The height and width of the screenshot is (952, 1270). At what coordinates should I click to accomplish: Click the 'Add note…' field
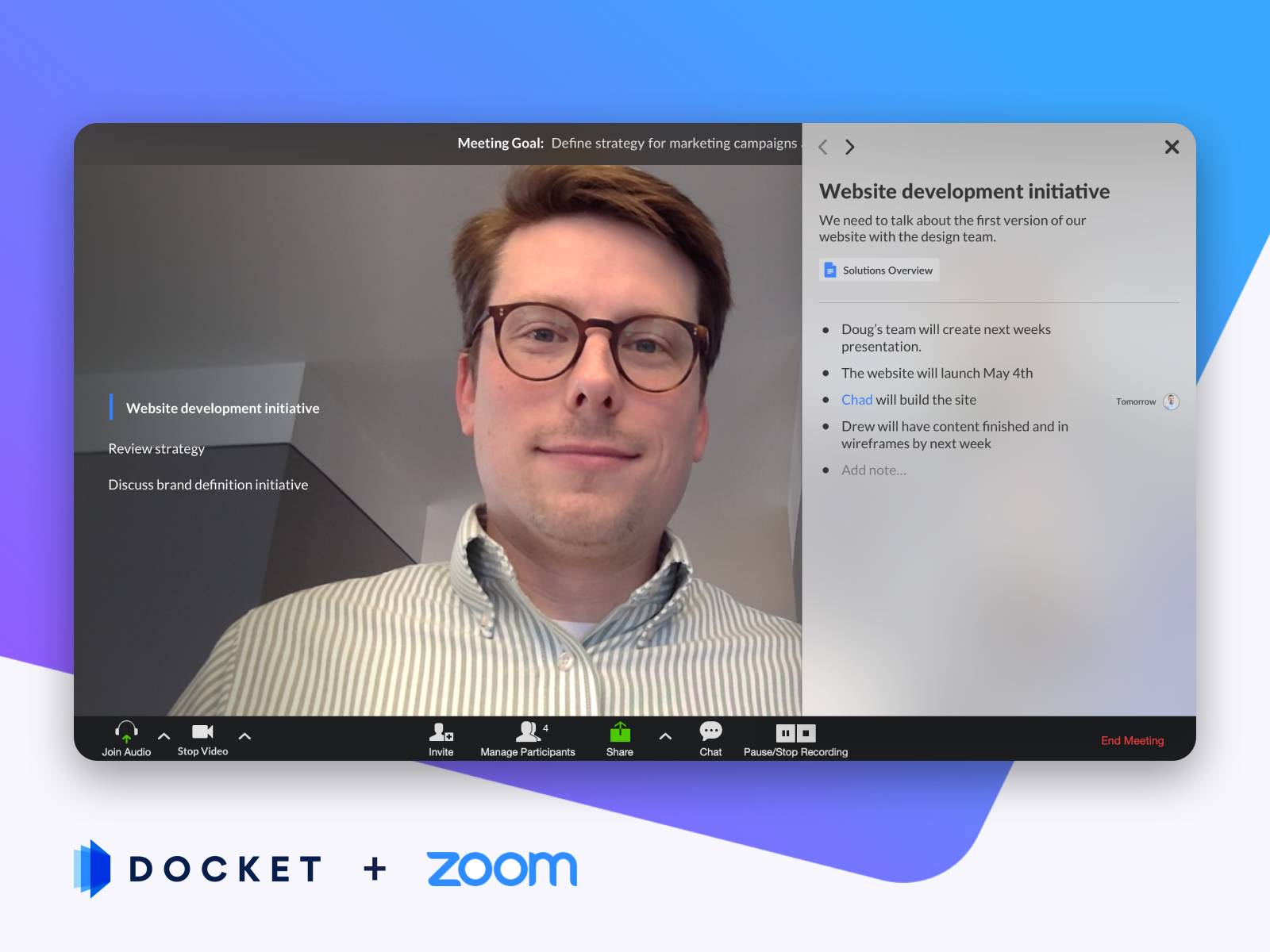(874, 470)
